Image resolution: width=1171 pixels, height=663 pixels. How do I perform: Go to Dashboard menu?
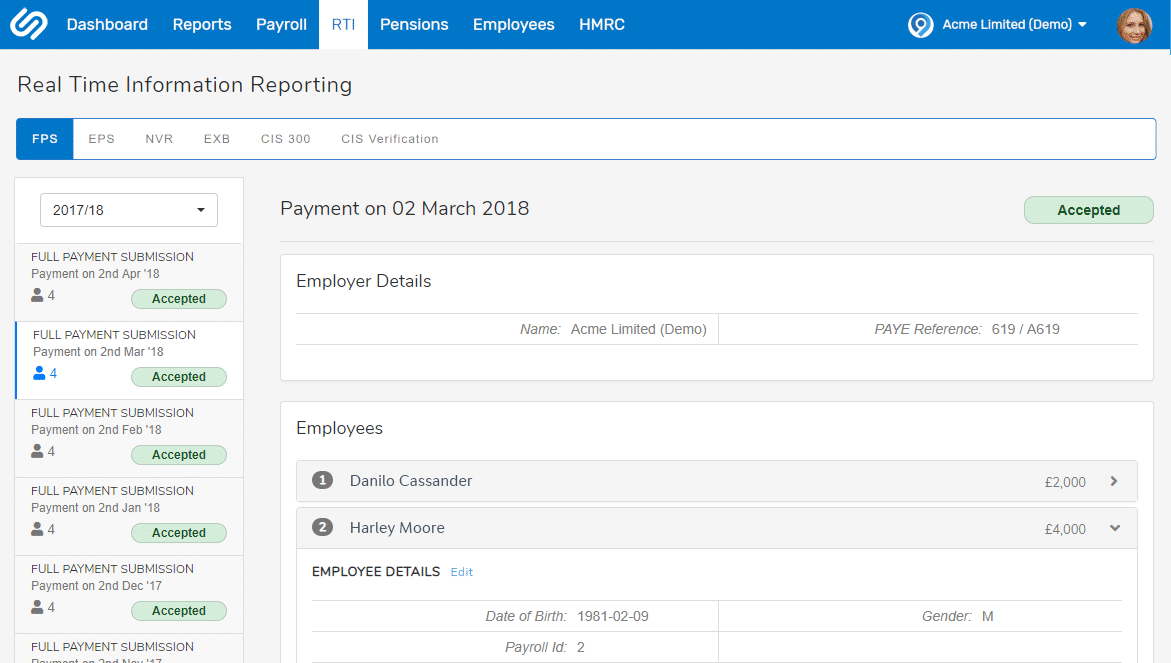click(x=107, y=25)
